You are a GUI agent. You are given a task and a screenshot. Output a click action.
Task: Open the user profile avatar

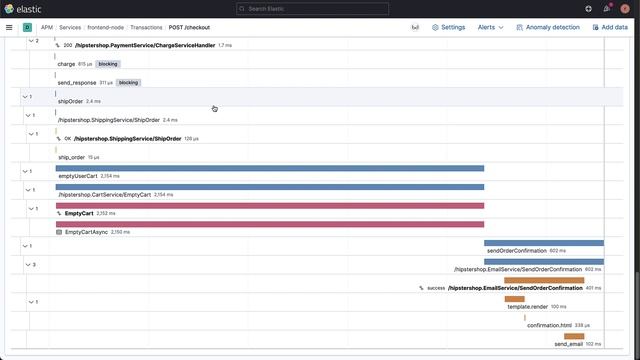625,9
